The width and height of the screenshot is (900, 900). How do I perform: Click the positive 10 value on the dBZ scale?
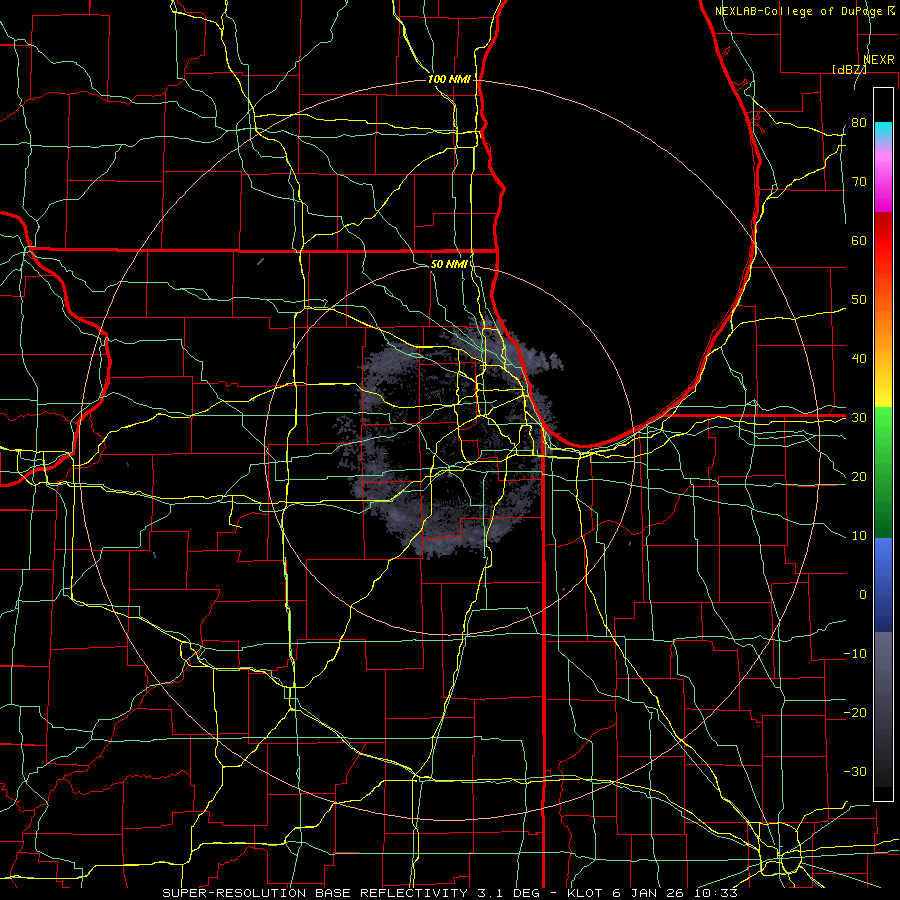(x=859, y=536)
